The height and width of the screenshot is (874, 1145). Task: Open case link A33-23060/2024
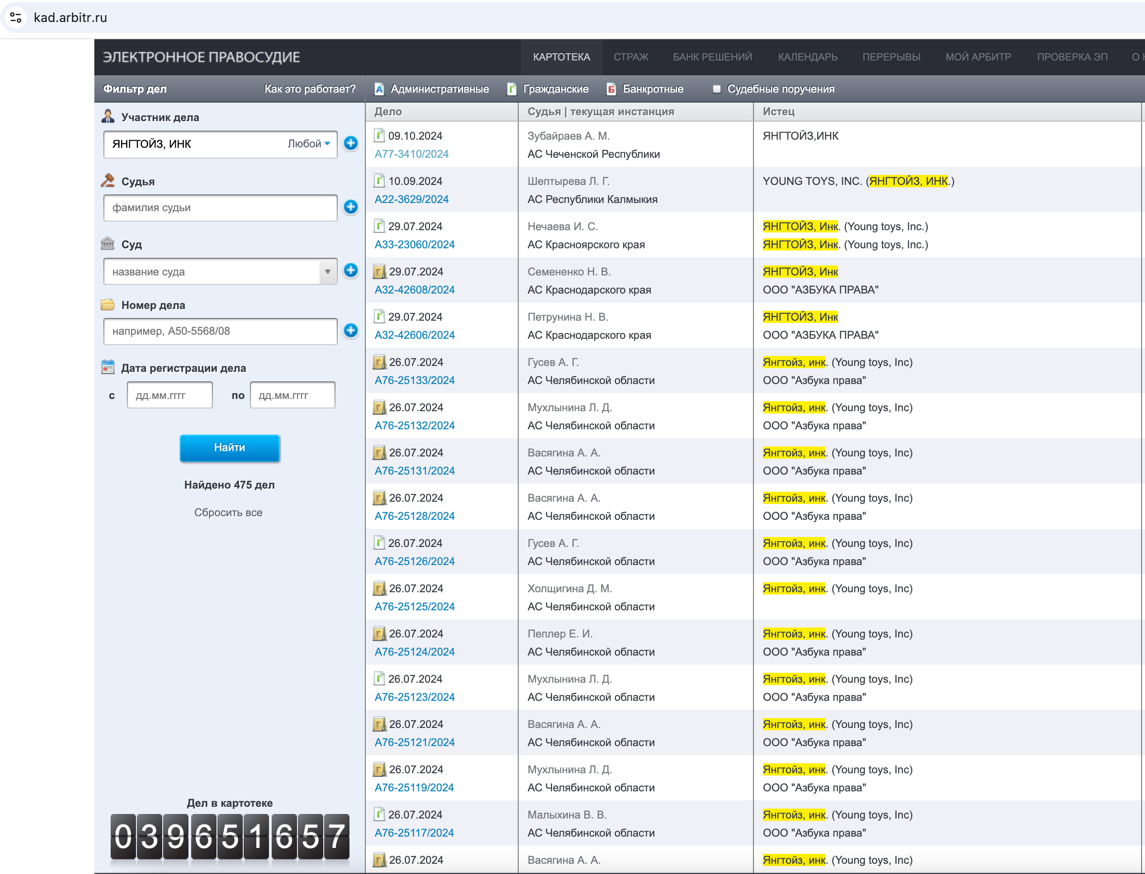click(414, 245)
